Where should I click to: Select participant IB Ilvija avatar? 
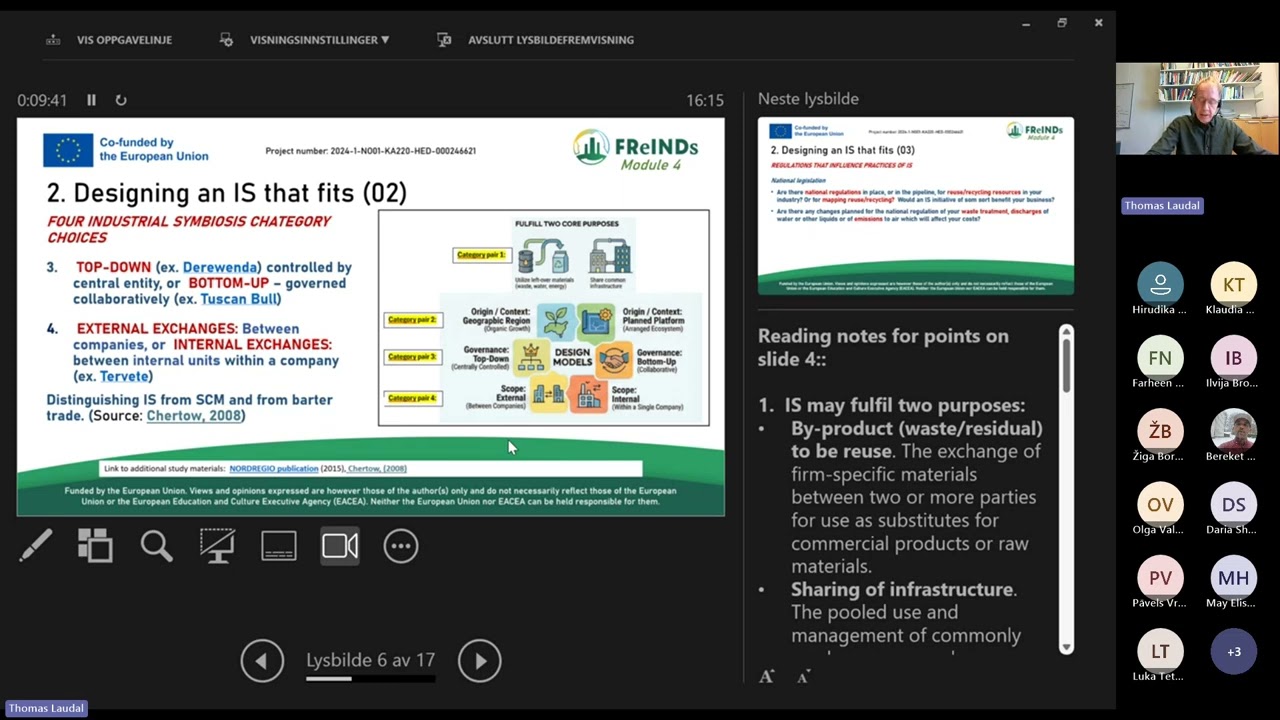click(1233, 358)
